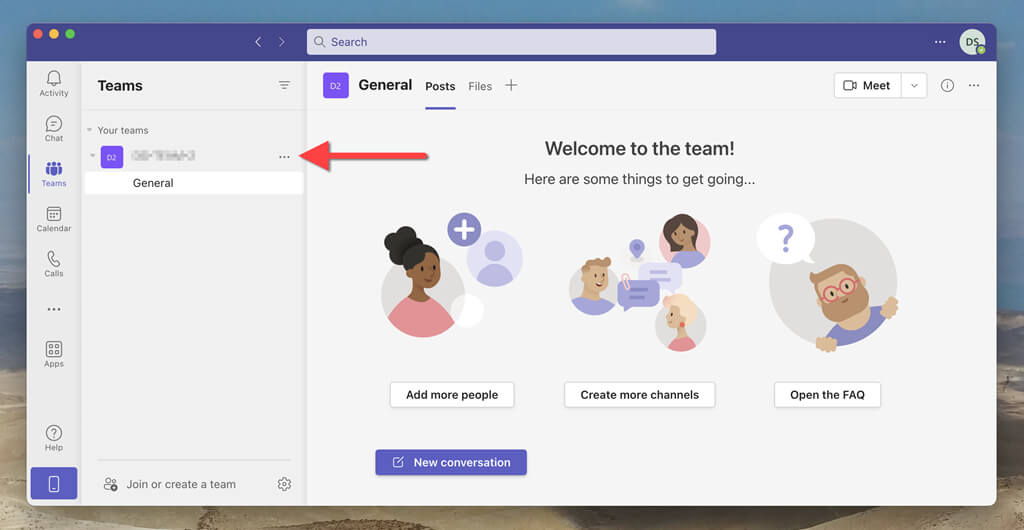Open the Meet dropdown arrow
Image resolution: width=1024 pixels, height=530 pixels.
tap(914, 86)
